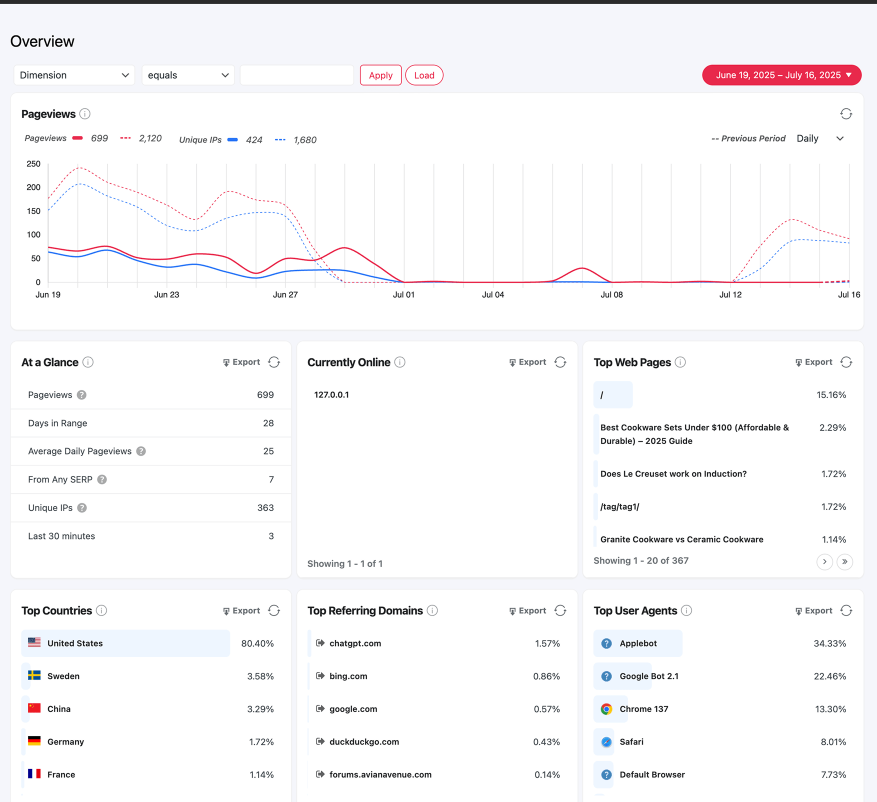Click help icon next to From Any SERP
This screenshot has height=802, width=877.
tap(102, 480)
